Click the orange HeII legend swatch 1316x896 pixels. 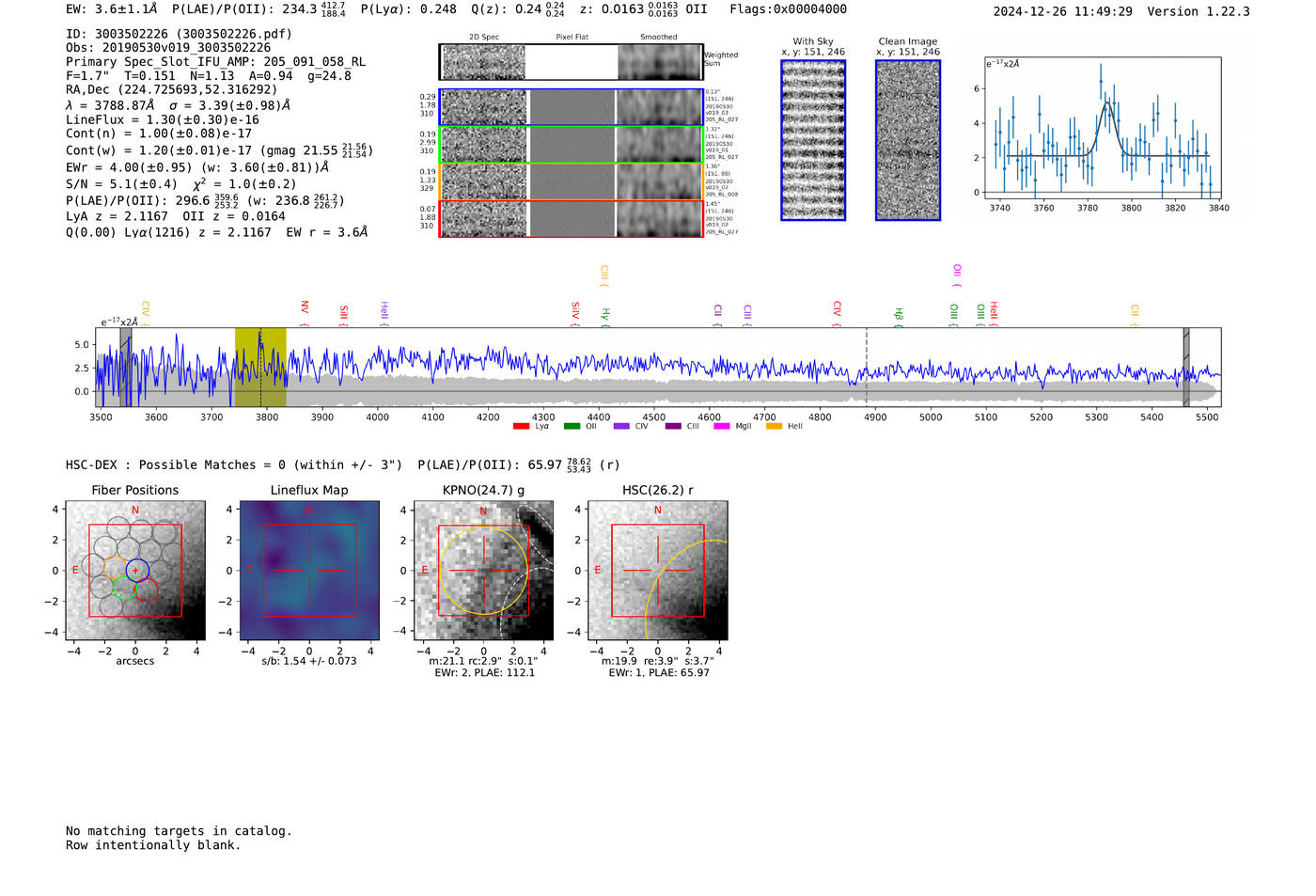point(774,427)
